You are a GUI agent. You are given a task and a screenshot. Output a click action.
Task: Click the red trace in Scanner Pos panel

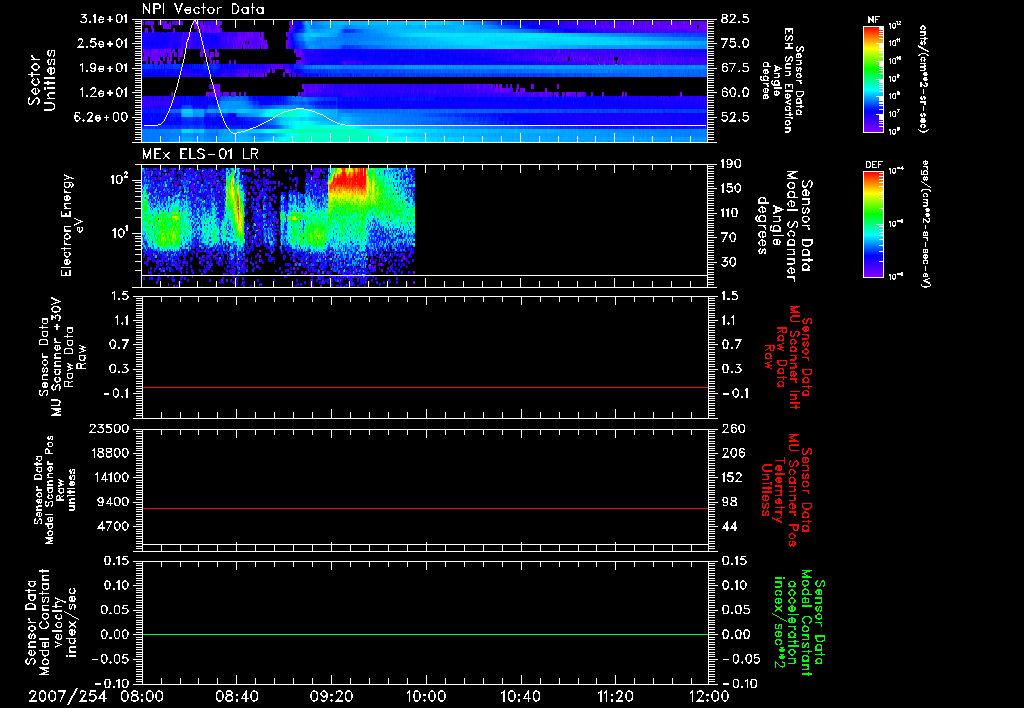(x=425, y=508)
